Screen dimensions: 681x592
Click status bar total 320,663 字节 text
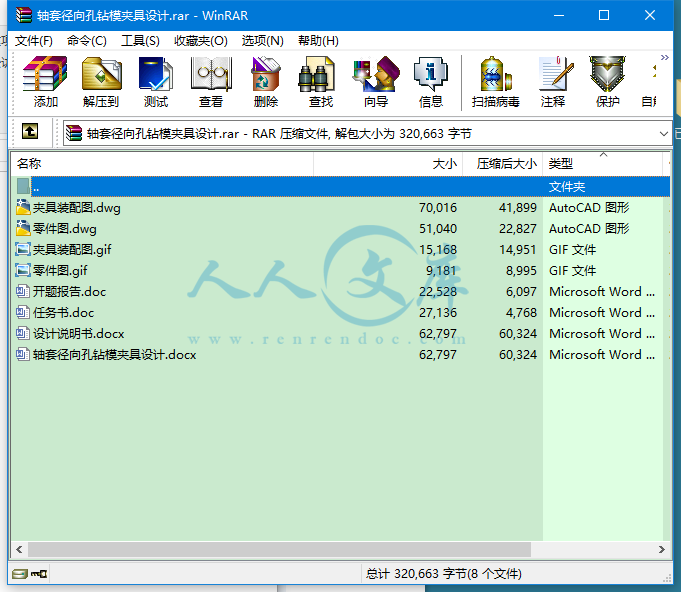[443, 574]
